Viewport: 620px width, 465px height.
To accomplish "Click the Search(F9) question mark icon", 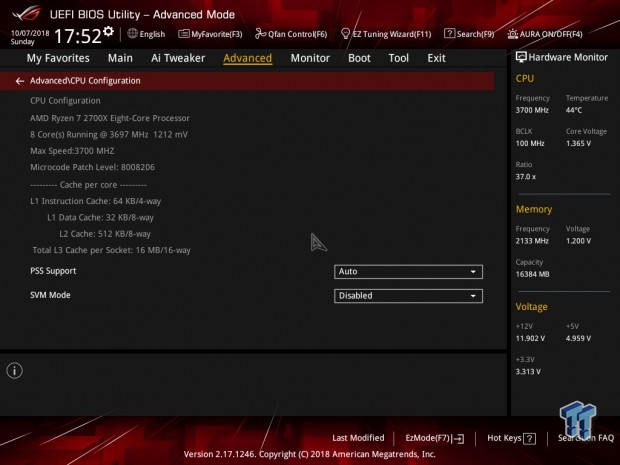I will (x=449, y=33).
